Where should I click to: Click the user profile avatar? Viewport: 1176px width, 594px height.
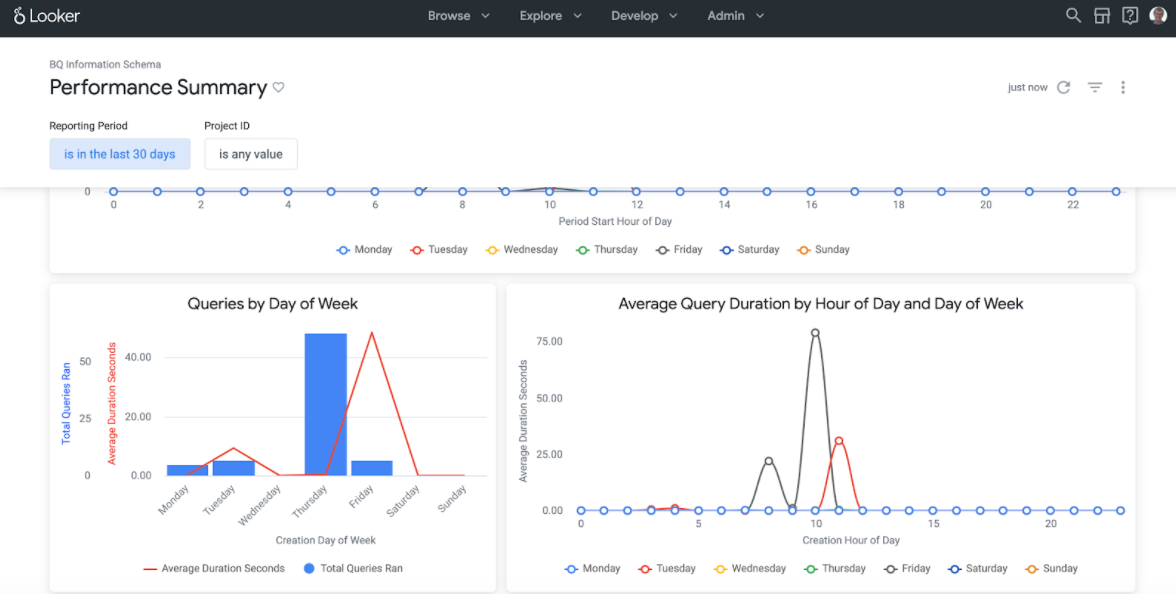(x=1157, y=16)
